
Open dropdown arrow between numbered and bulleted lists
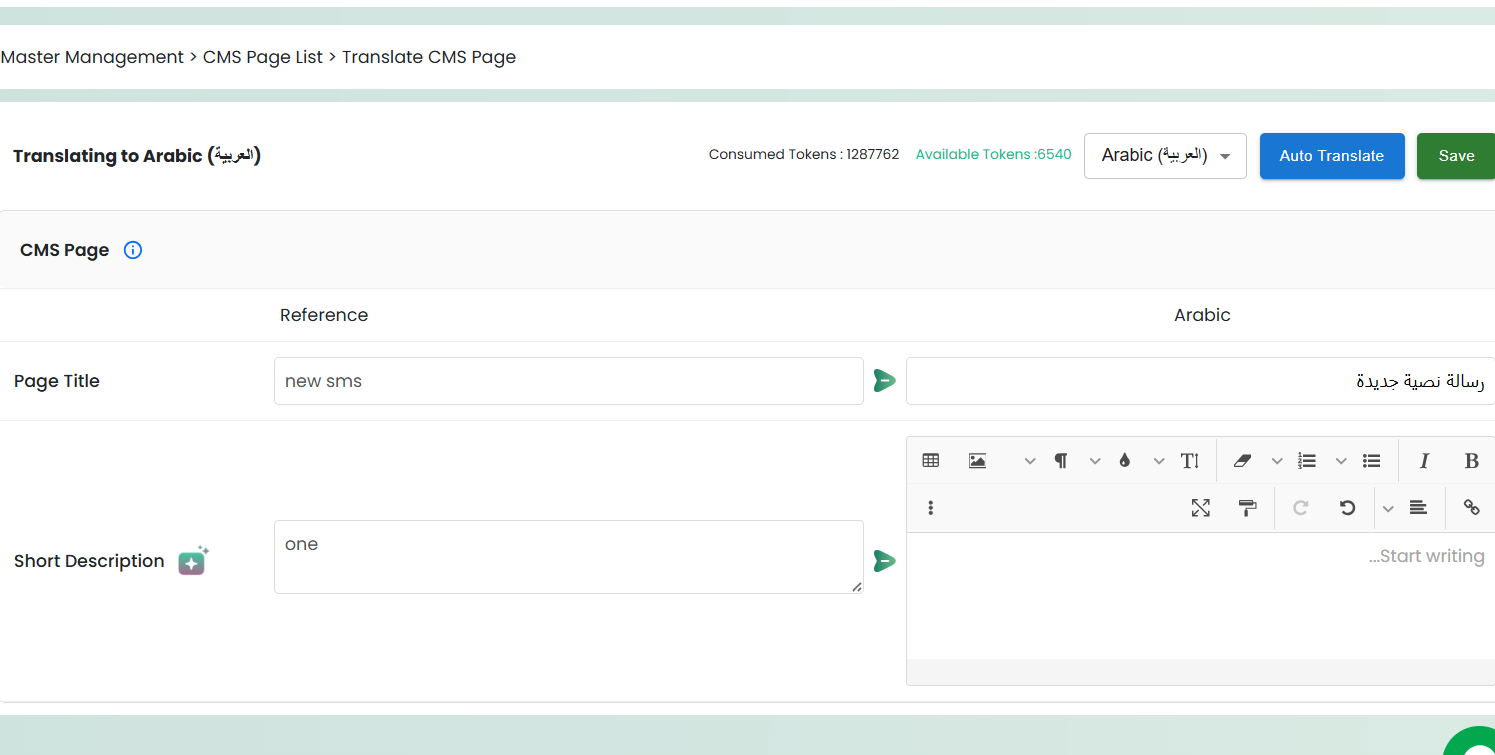pyautogui.click(x=1341, y=461)
